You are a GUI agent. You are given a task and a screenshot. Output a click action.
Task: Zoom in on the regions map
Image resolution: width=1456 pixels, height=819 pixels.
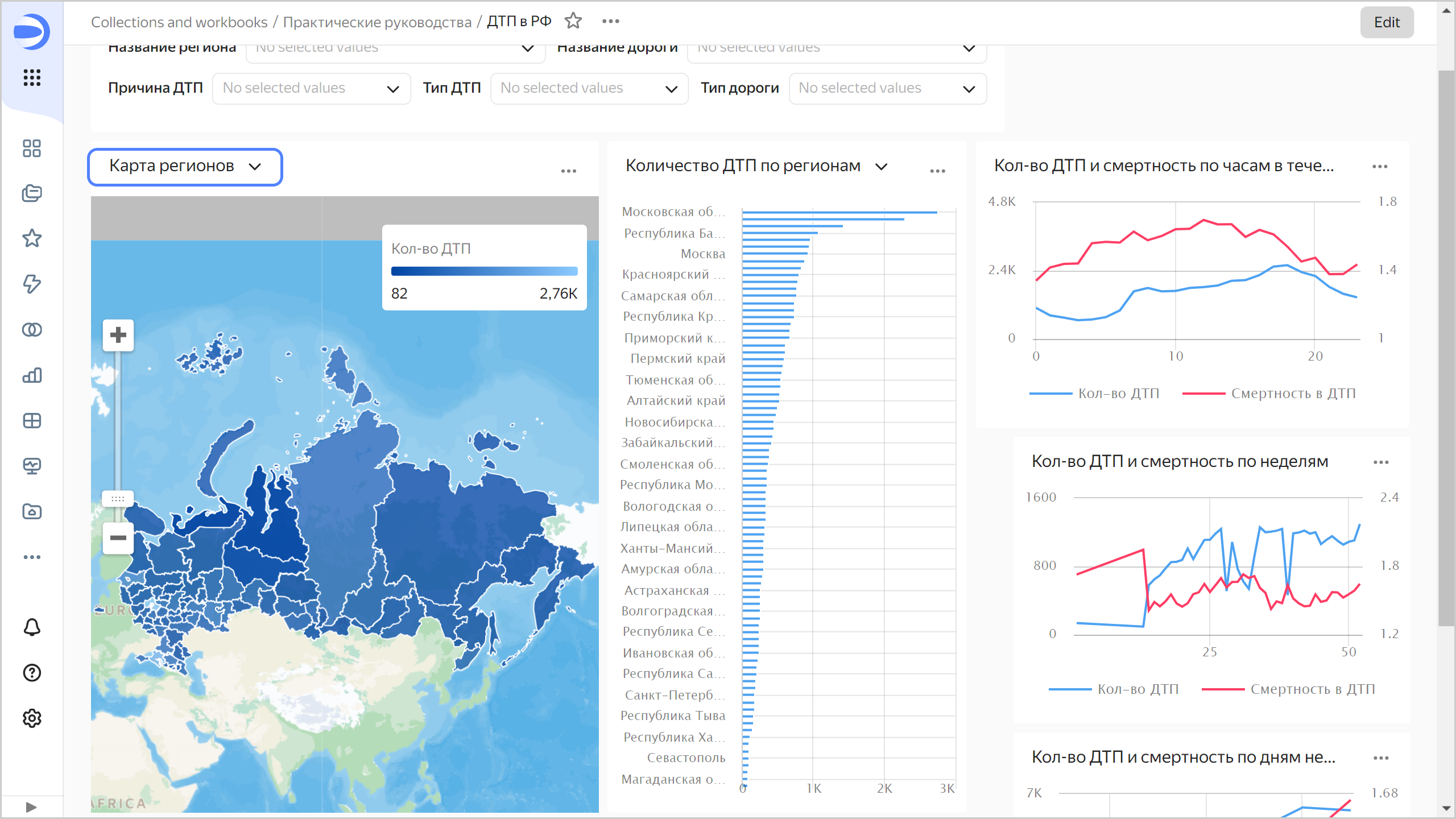[x=118, y=335]
